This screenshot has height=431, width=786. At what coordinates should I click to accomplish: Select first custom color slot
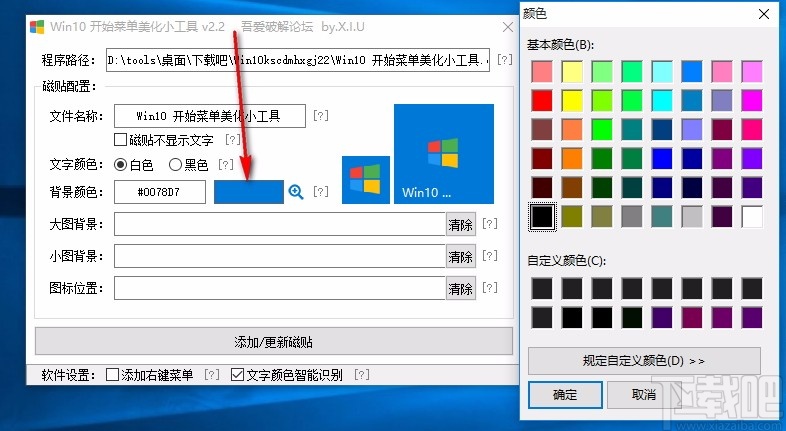click(542, 288)
